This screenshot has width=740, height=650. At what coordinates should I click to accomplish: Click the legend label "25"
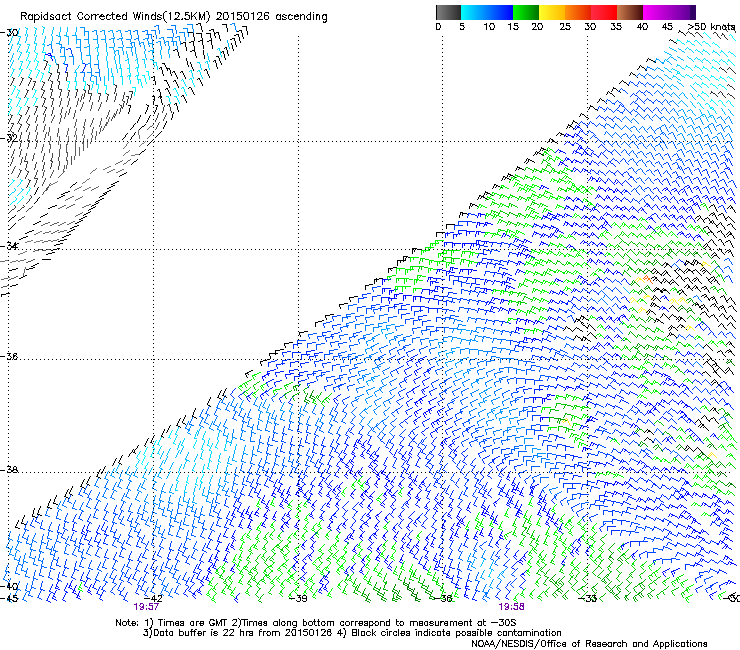tap(565, 27)
